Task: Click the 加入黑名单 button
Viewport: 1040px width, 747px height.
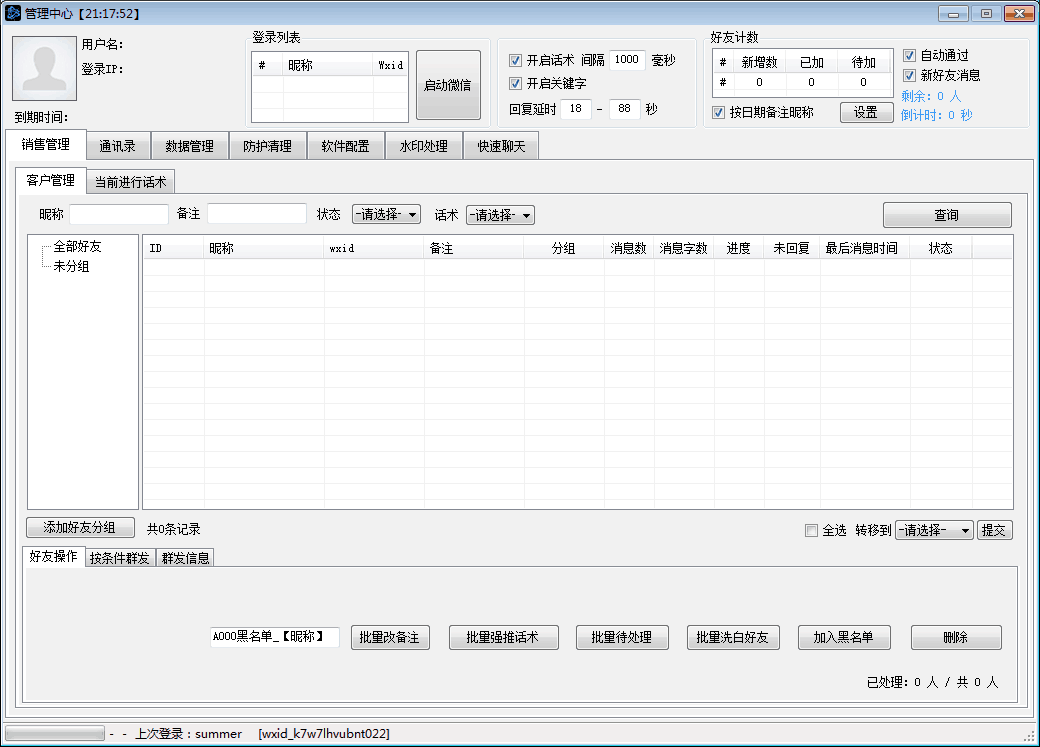Action: (x=843, y=638)
